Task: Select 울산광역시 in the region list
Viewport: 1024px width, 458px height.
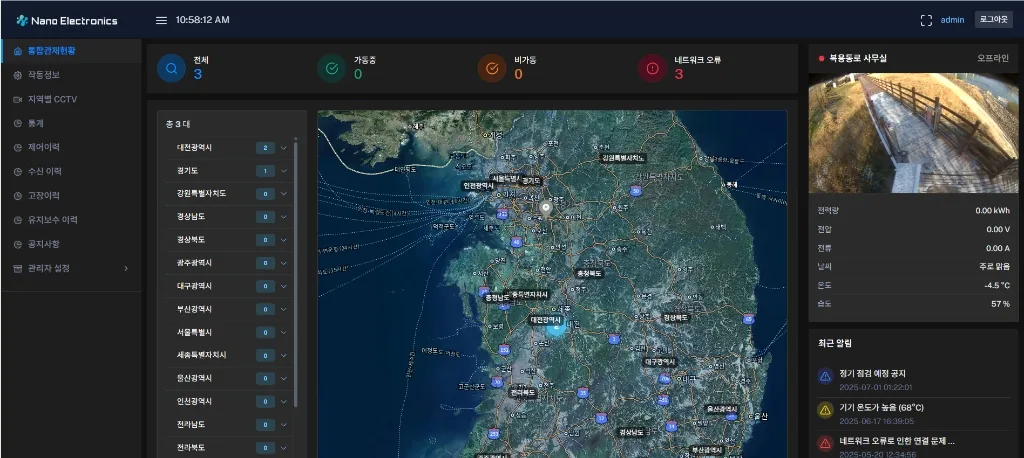Action: [229, 378]
